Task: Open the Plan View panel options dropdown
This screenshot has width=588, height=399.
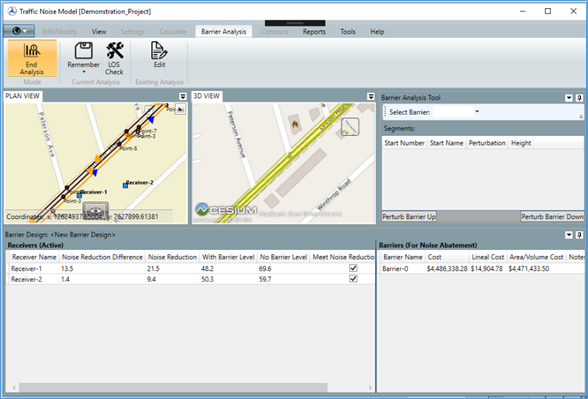Action: 183,96
